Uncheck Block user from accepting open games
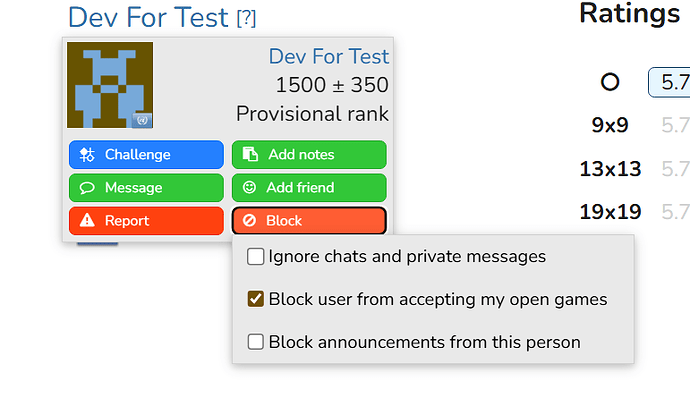Image resolution: width=690 pixels, height=398 pixels. point(255,299)
